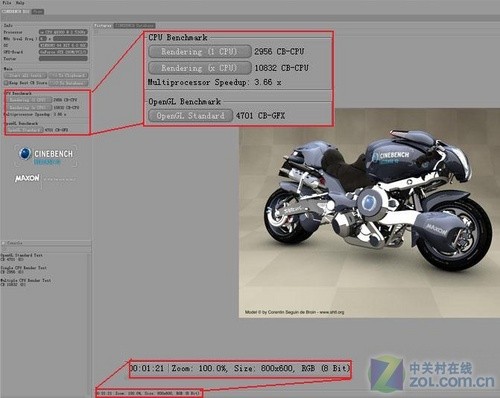Image resolution: width=500 pixels, height=398 pixels.
Task: Run Rendering (1 CPU) in left sidebar
Action: point(28,100)
